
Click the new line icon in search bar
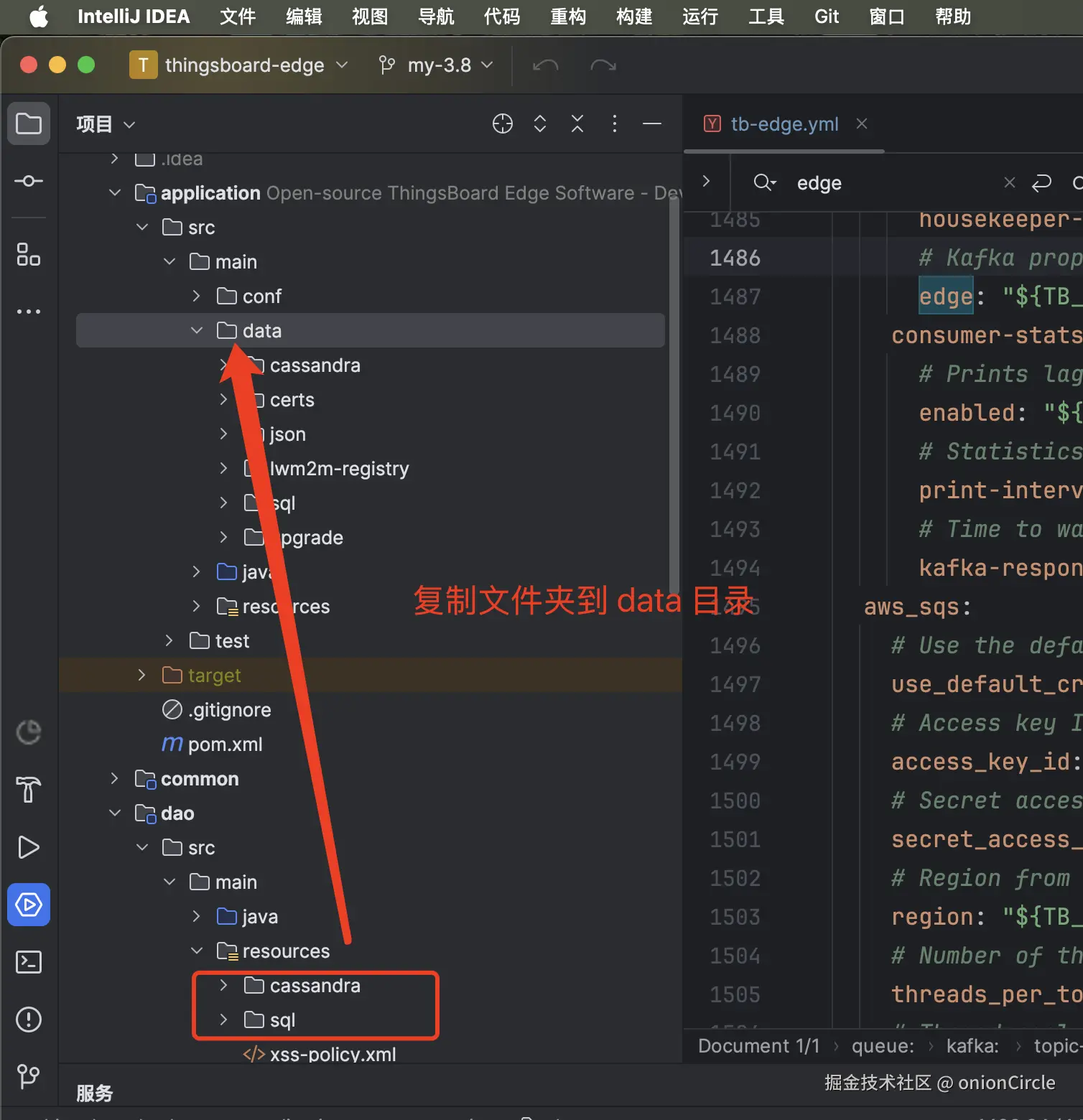coord(1041,183)
